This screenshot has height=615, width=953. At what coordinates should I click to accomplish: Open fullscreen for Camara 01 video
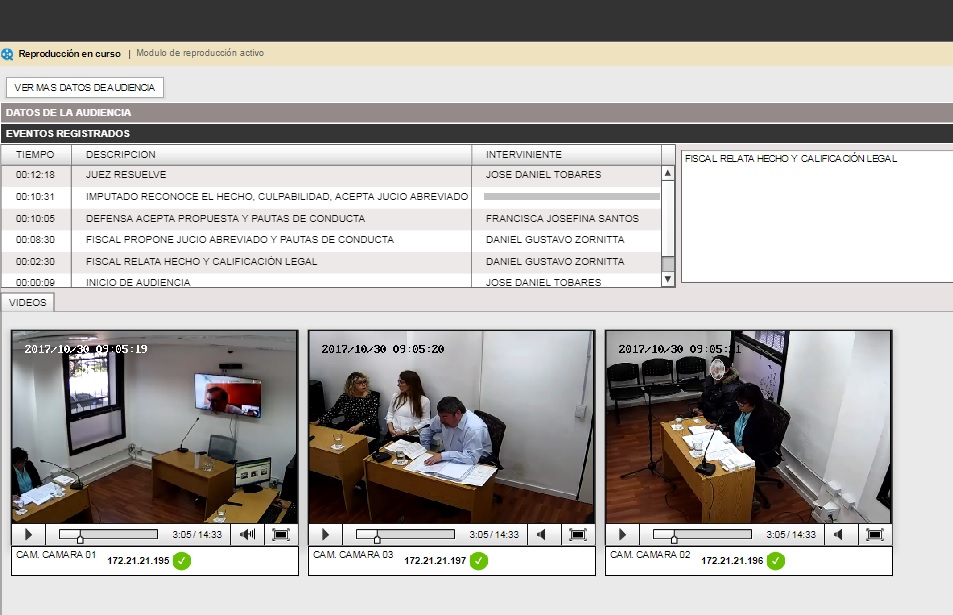point(280,535)
